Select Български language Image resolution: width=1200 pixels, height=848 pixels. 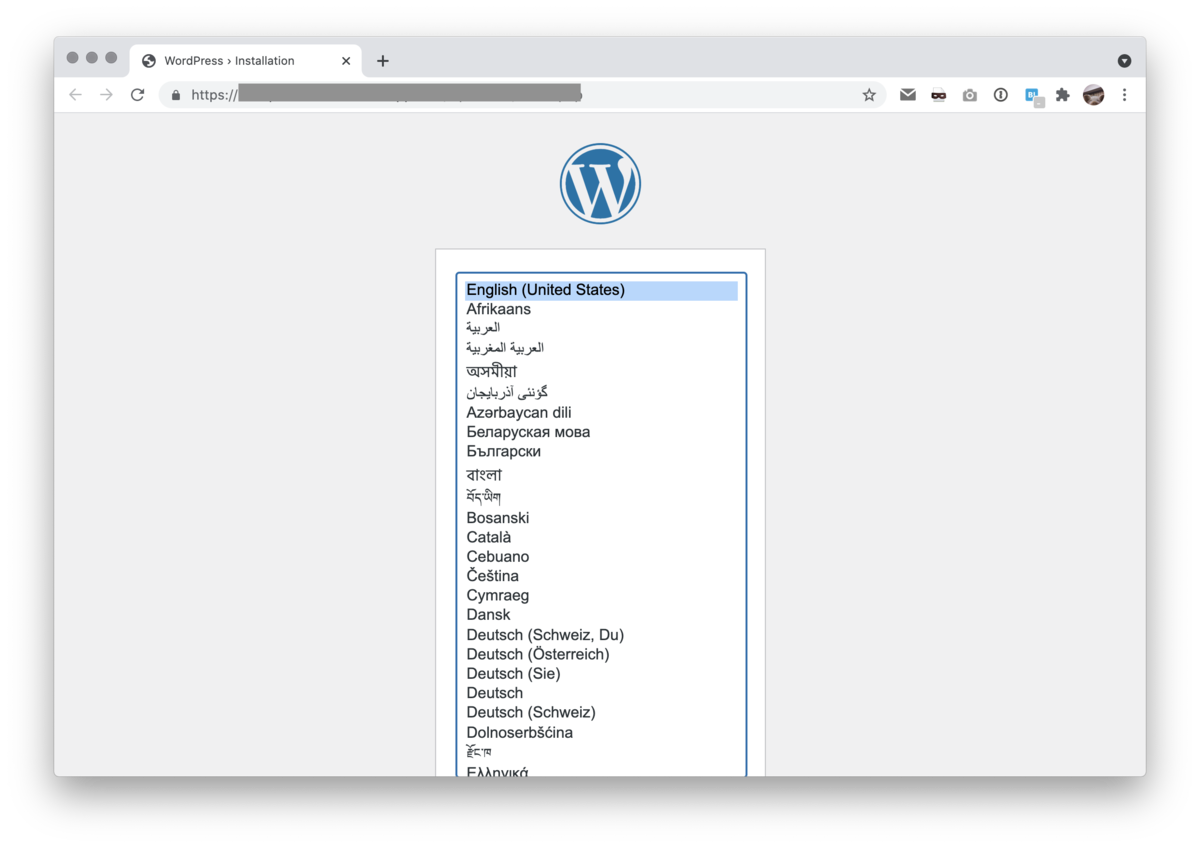[601, 451]
